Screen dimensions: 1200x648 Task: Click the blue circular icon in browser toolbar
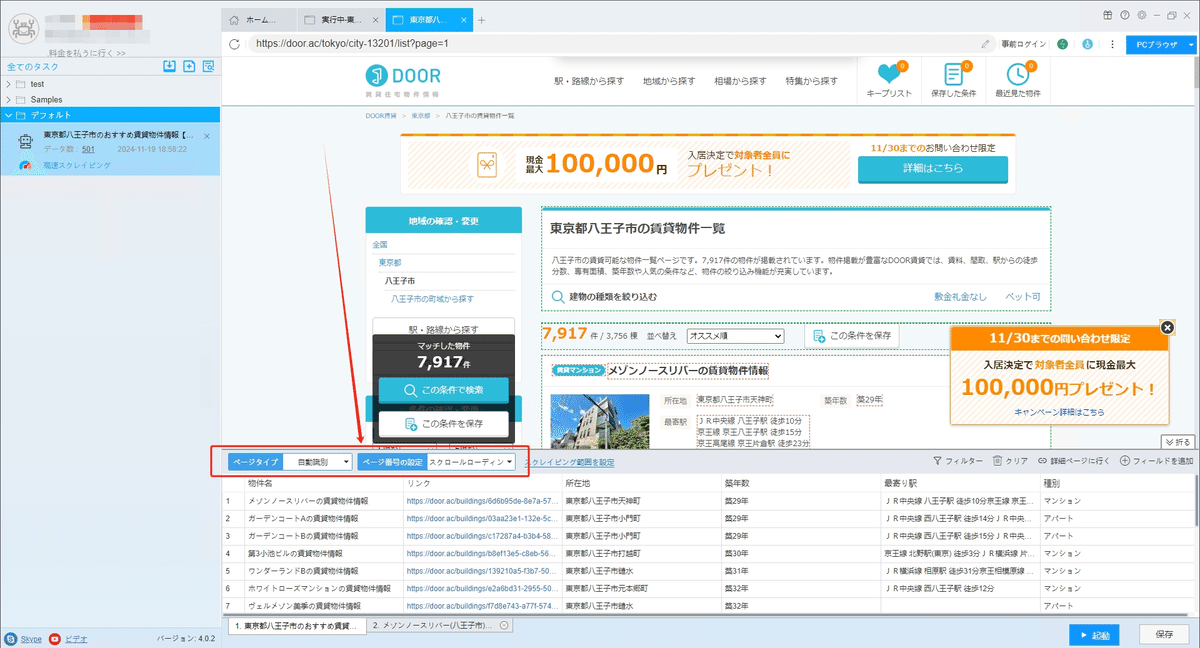(x=1086, y=44)
